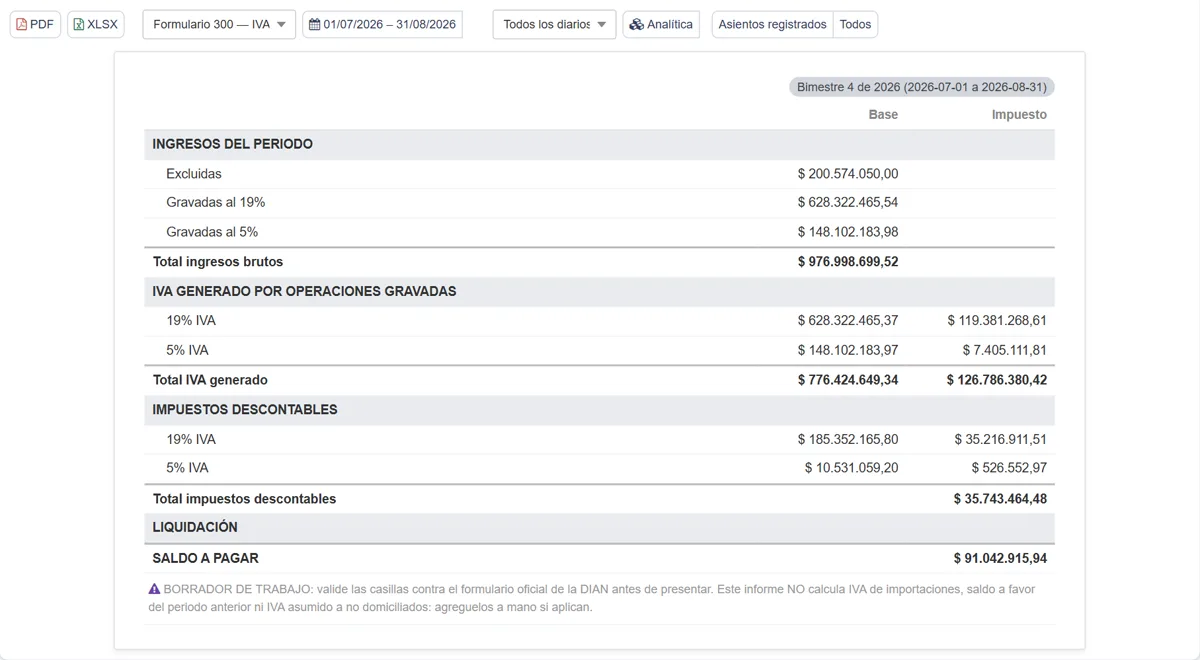Viewport: 1200px width, 660px height.
Task: Click the amount $ 148.102.183,98
Action: [x=848, y=232]
